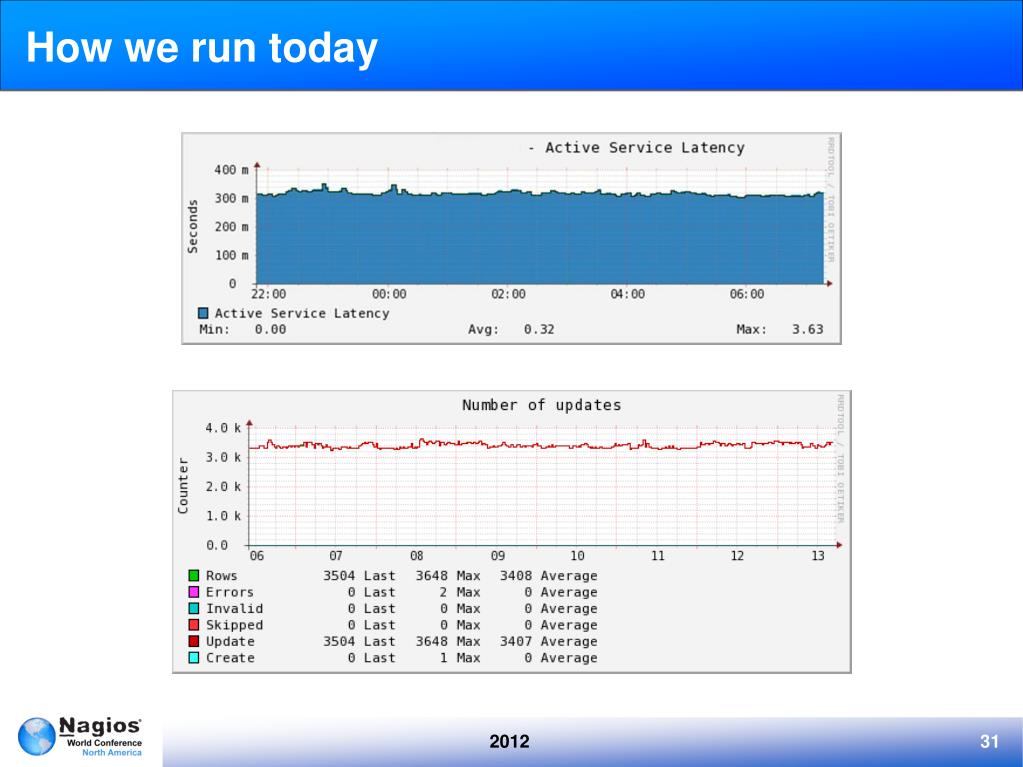Click the Nagios globe logo
Image resolution: width=1023 pixels, height=767 pixels.
[37, 736]
